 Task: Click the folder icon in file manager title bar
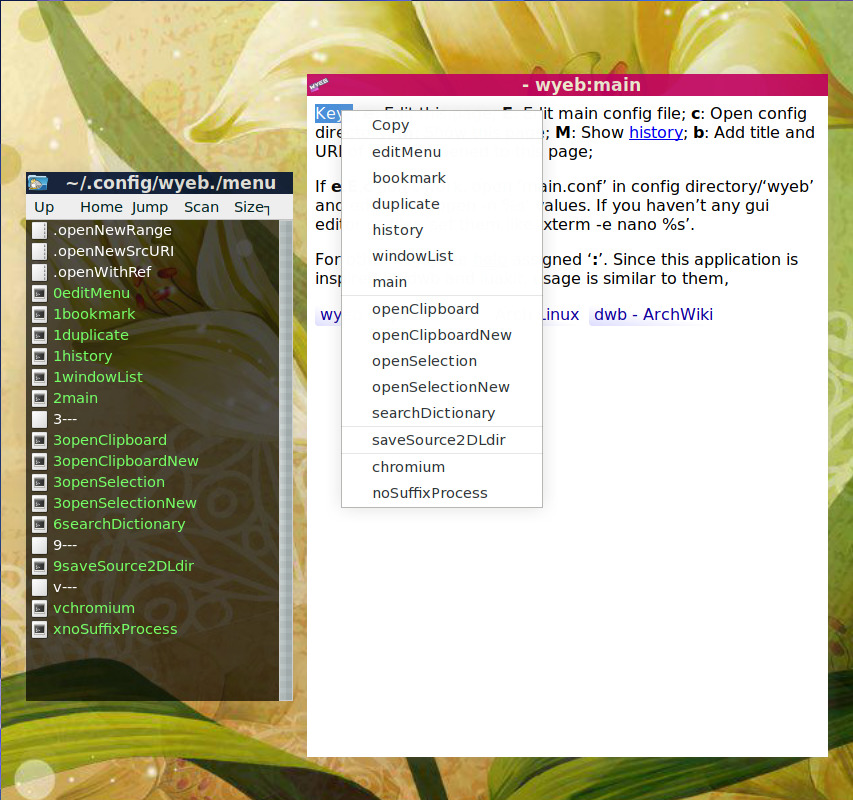click(38, 182)
